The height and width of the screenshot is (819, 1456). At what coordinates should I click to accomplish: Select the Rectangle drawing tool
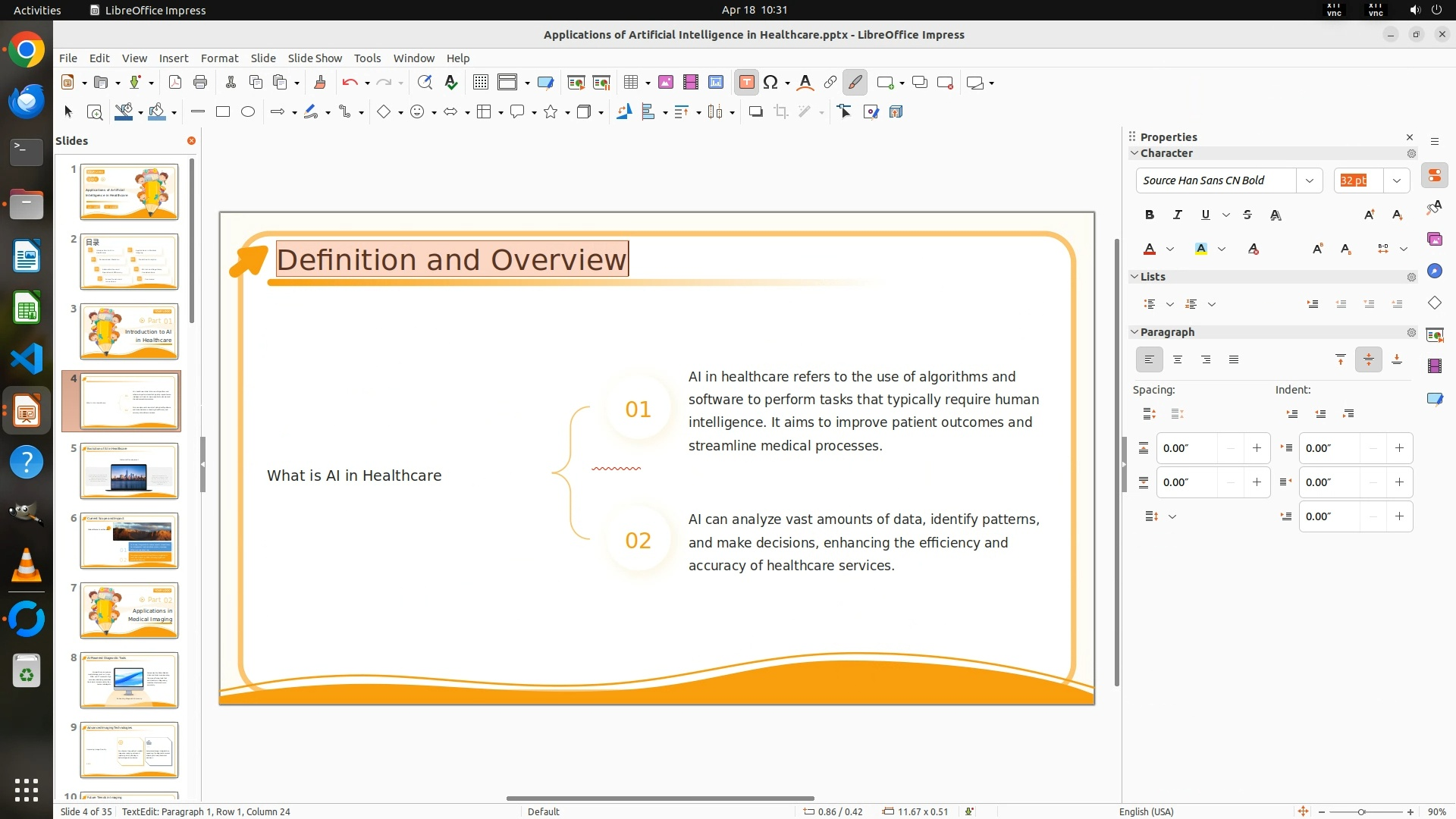click(222, 112)
